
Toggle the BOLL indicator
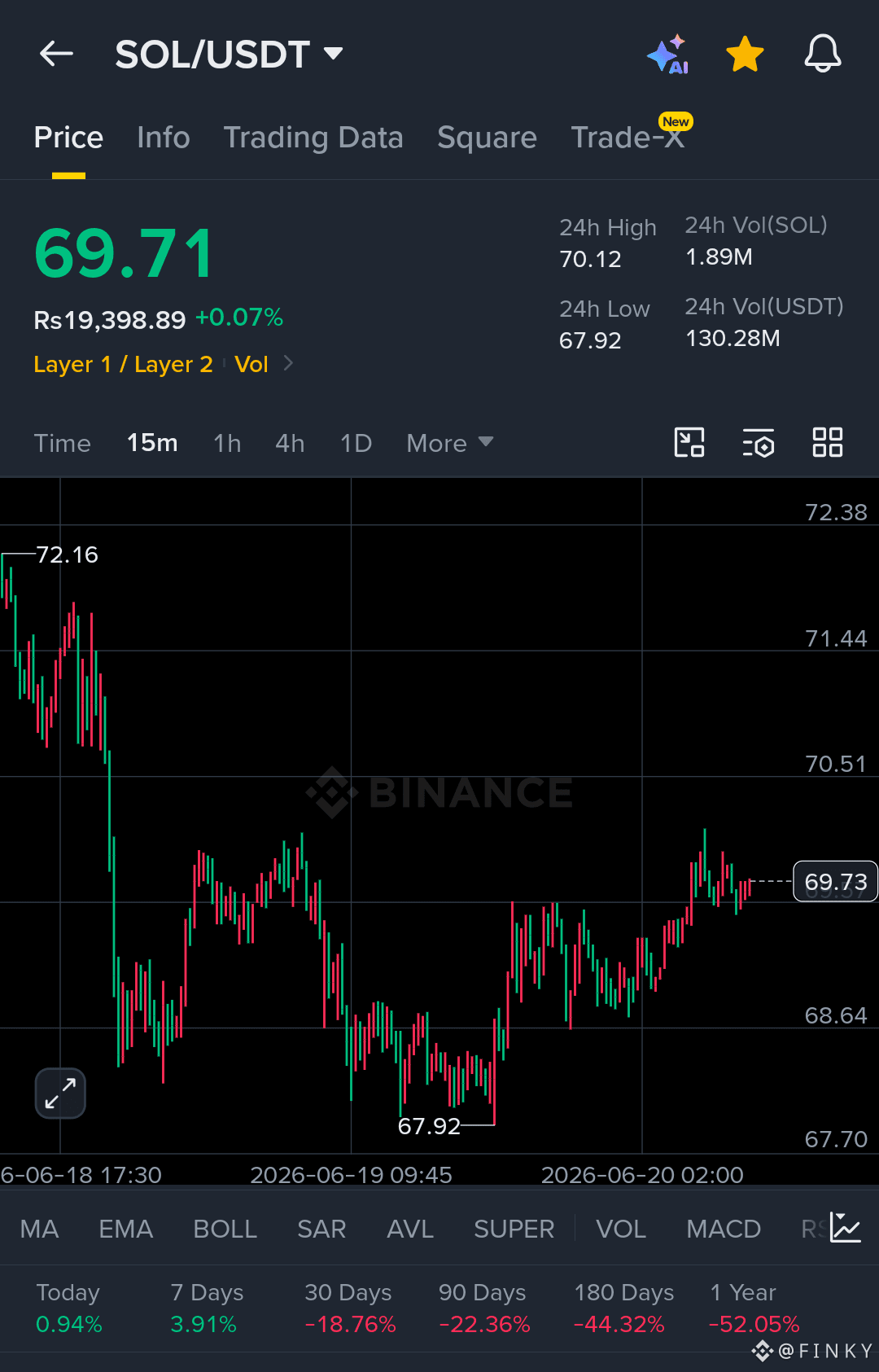click(225, 1229)
